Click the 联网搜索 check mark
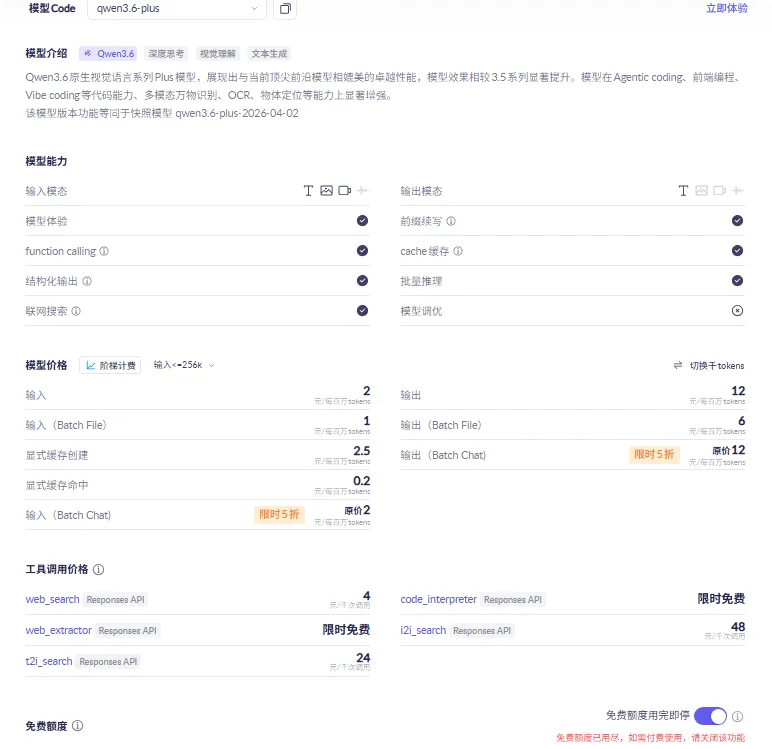 click(x=362, y=311)
